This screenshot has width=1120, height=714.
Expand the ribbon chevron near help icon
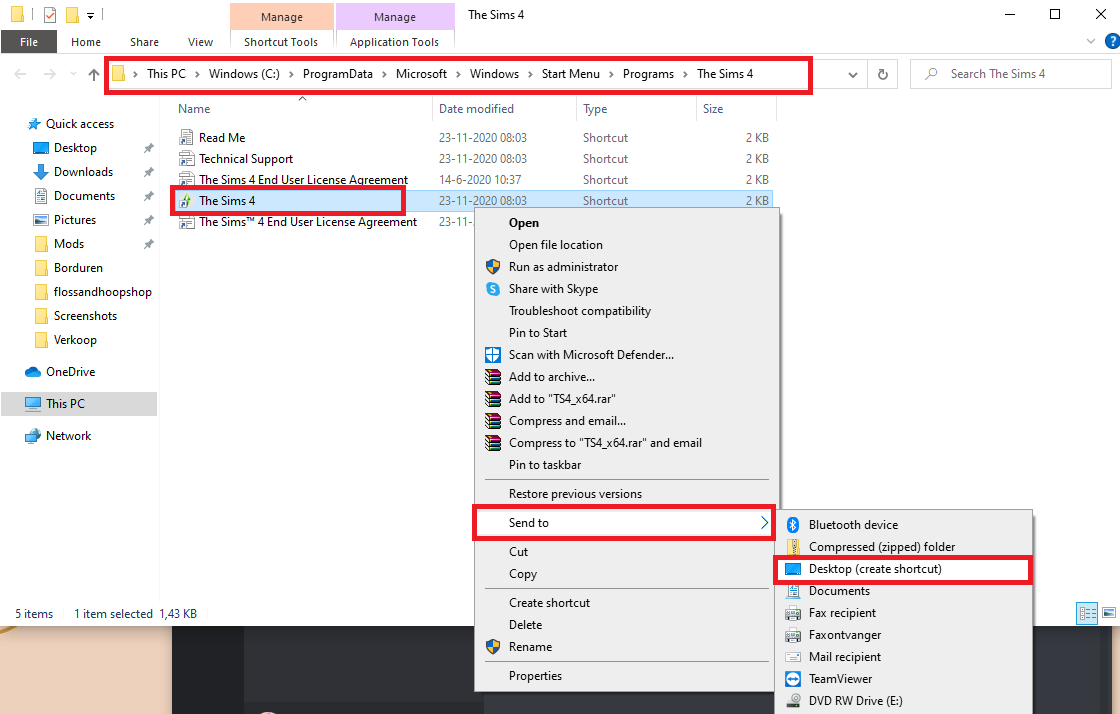click(x=1091, y=41)
